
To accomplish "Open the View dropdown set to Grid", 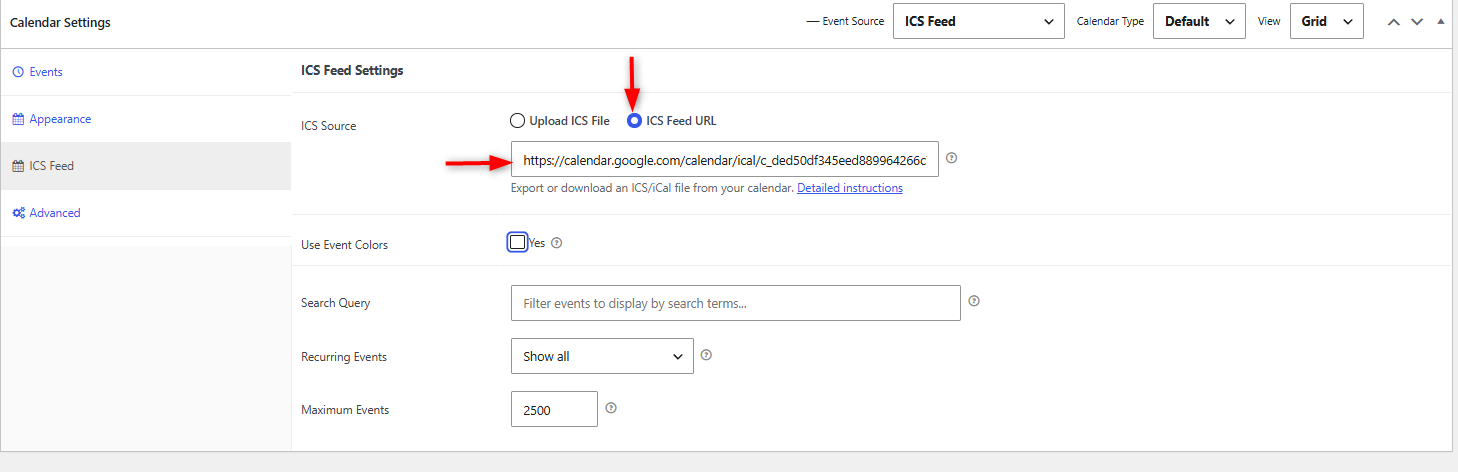I will coord(1327,21).
